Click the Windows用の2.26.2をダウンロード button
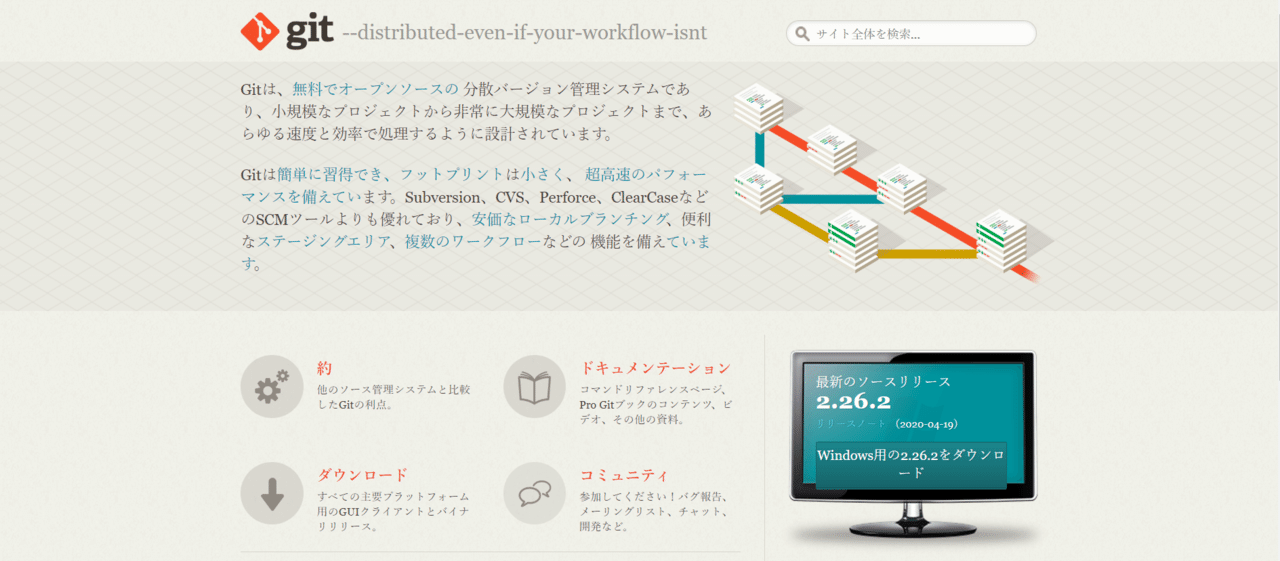The height and width of the screenshot is (561, 1280). [911, 464]
